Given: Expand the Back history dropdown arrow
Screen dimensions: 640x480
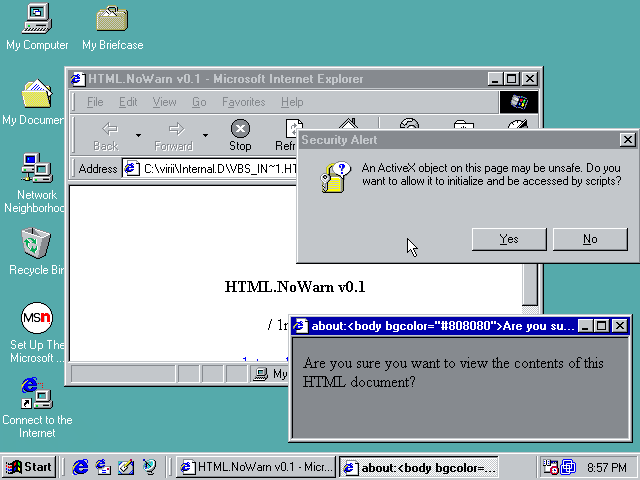Looking at the screenshot, I should 138,136.
